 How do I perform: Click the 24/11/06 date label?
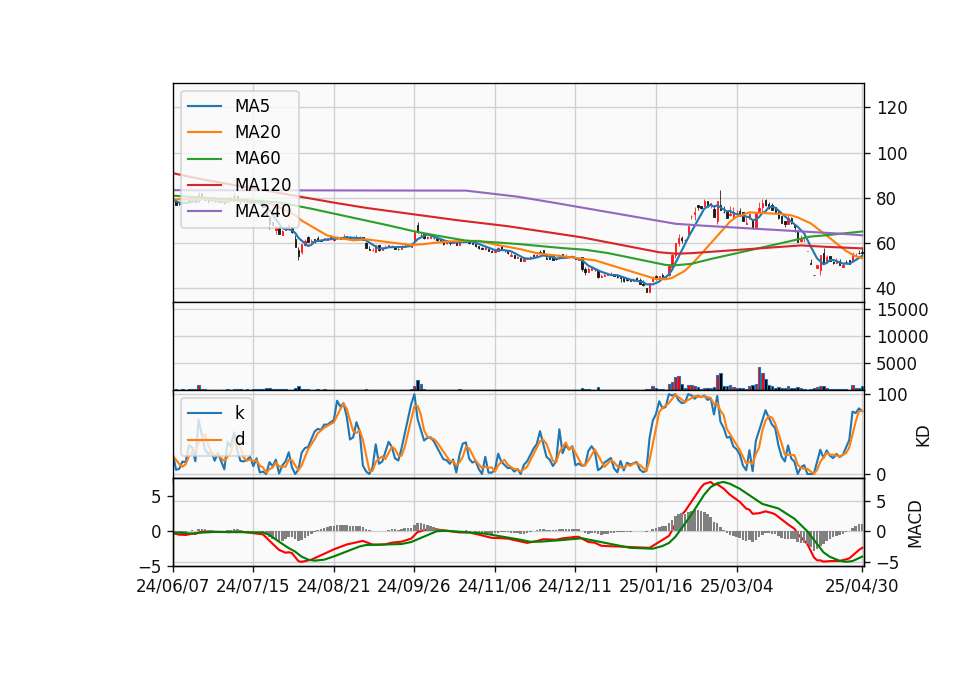tap(495, 586)
